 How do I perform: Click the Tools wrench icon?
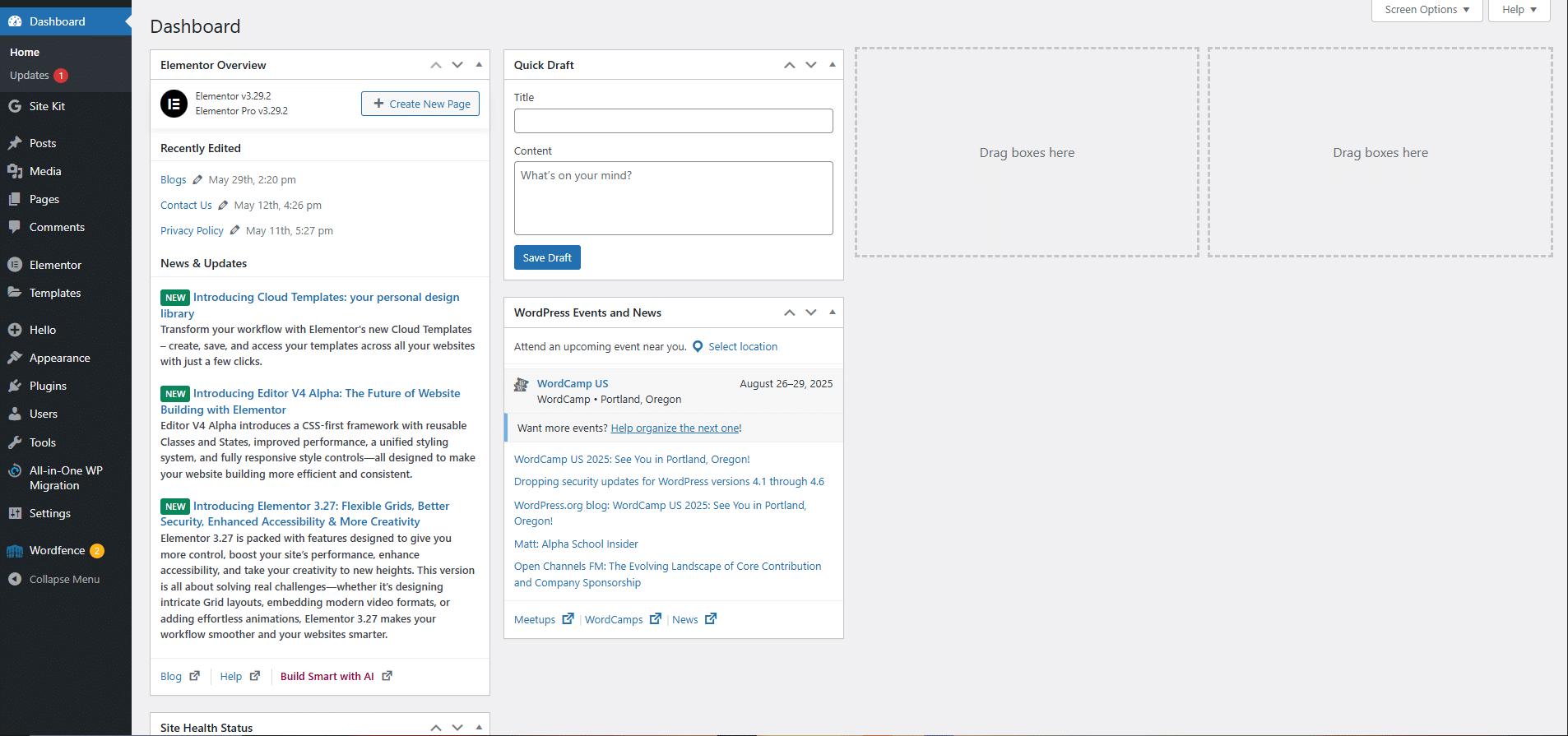15,442
